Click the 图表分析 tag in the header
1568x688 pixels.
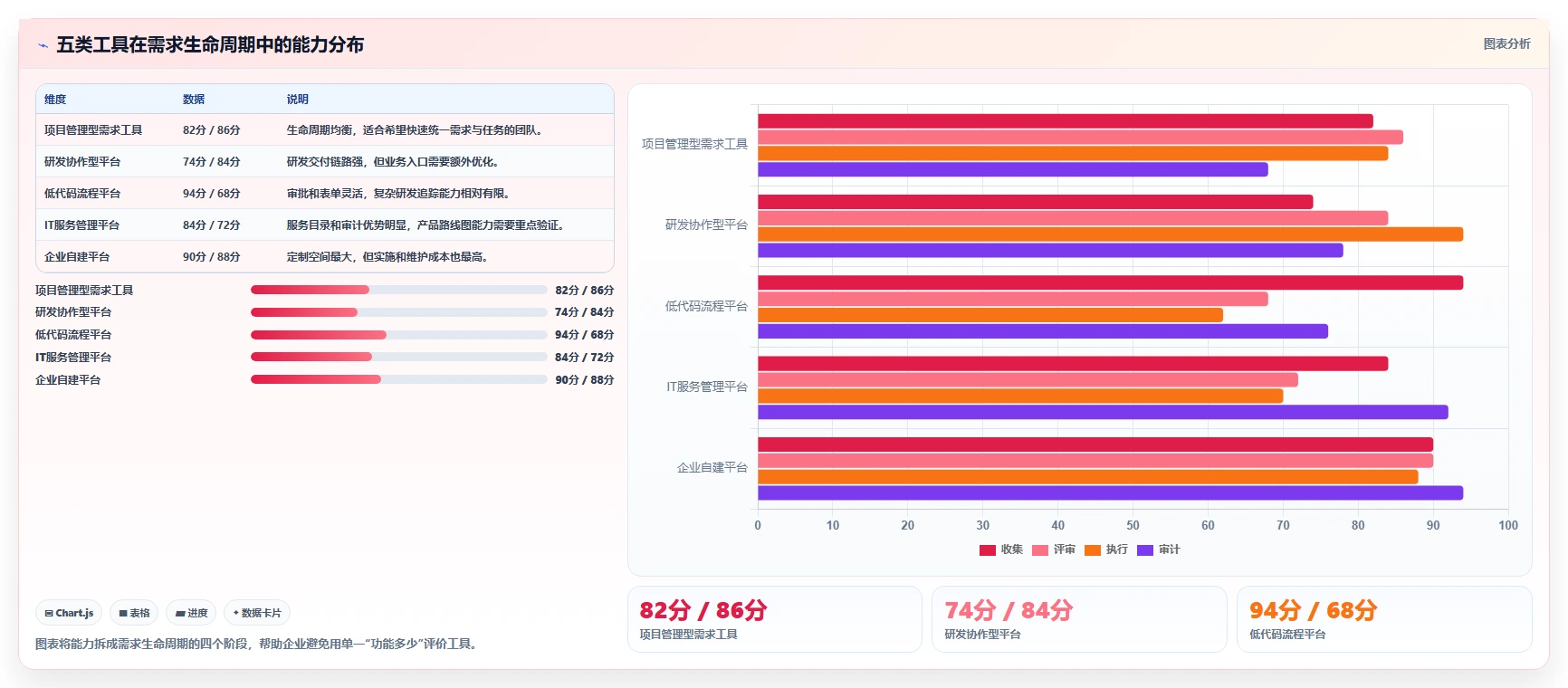[x=1506, y=43]
